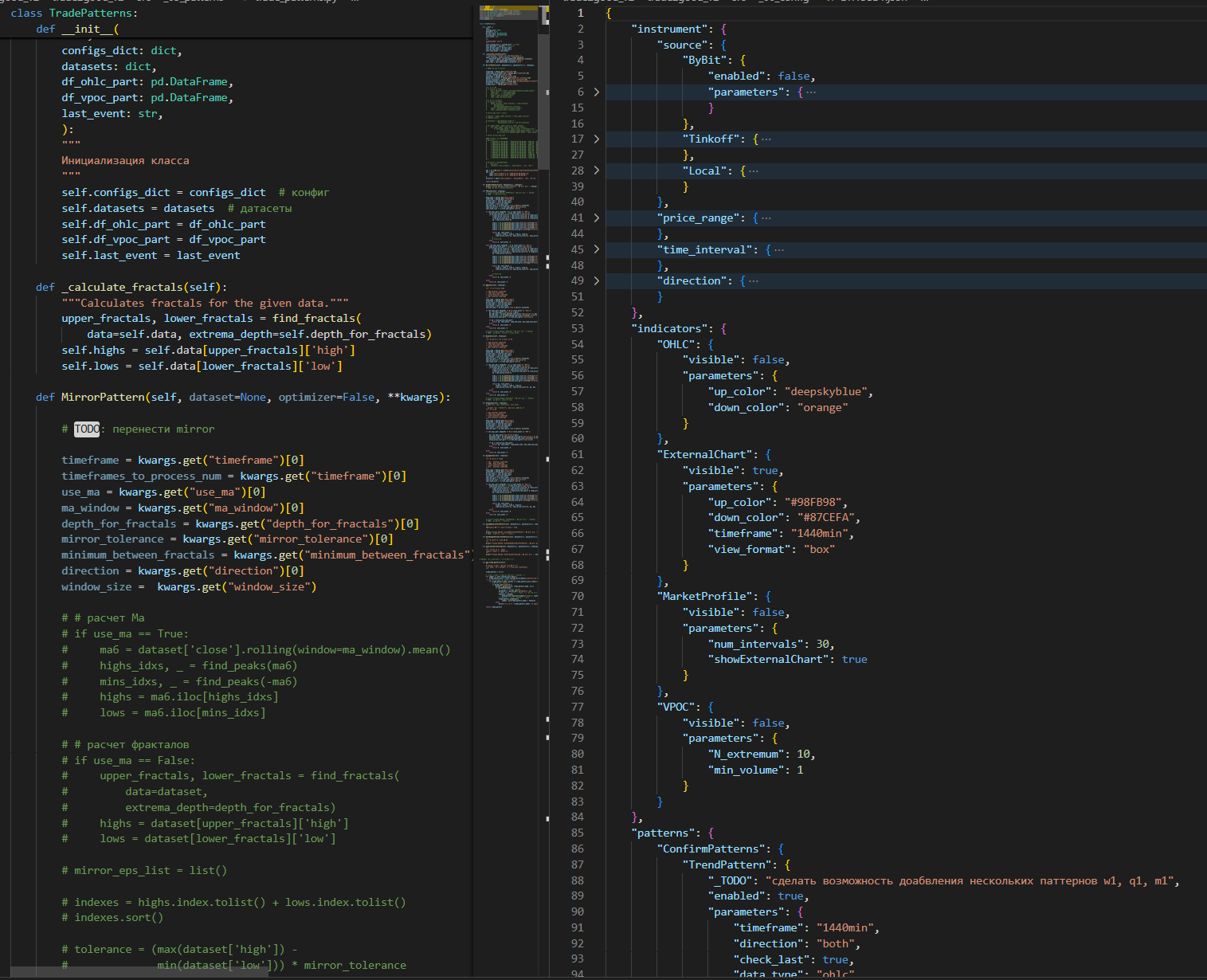The height and width of the screenshot is (980, 1207).
Task: Select line 53 by its line number
Action: (x=577, y=328)
